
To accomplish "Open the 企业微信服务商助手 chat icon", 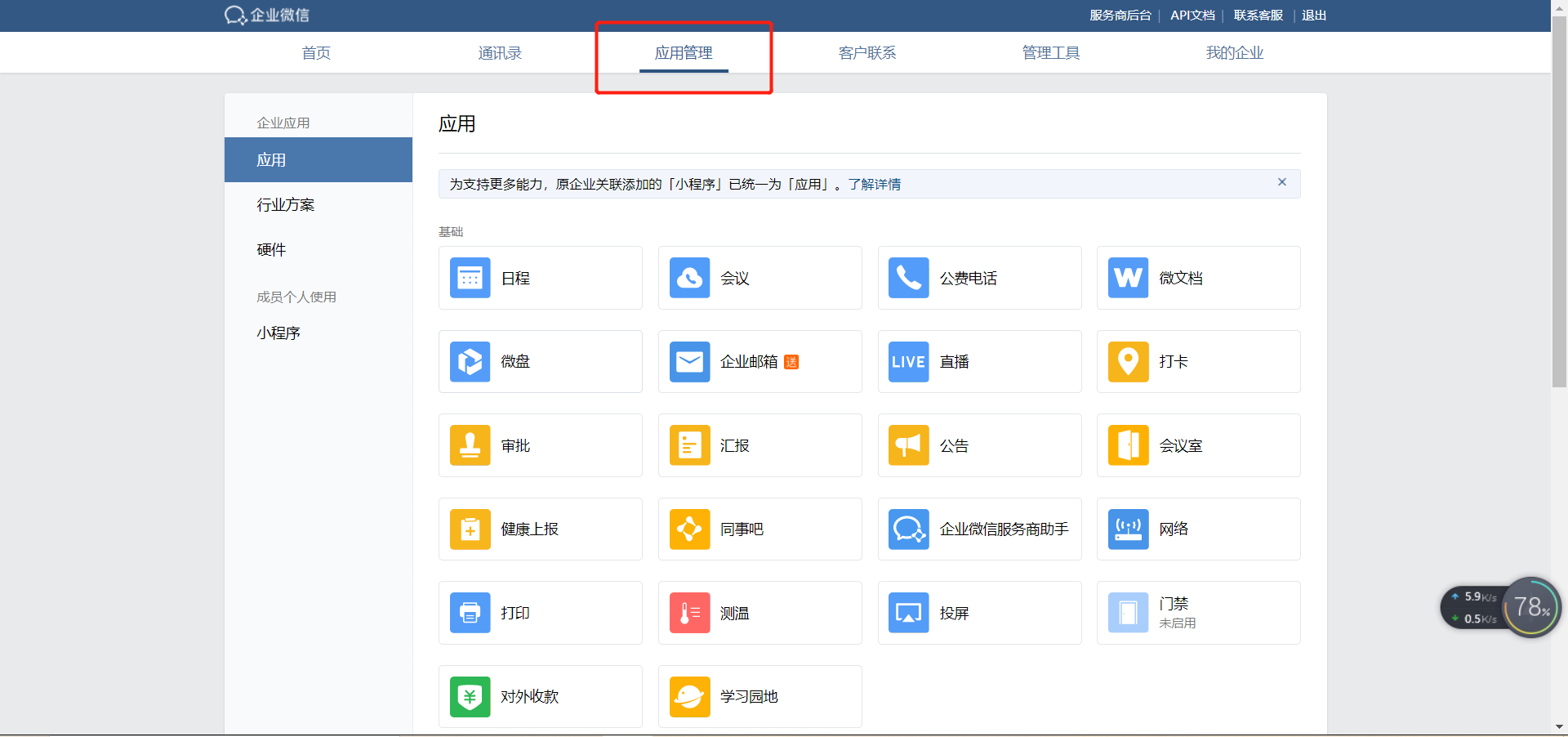I will click(909, 529).
